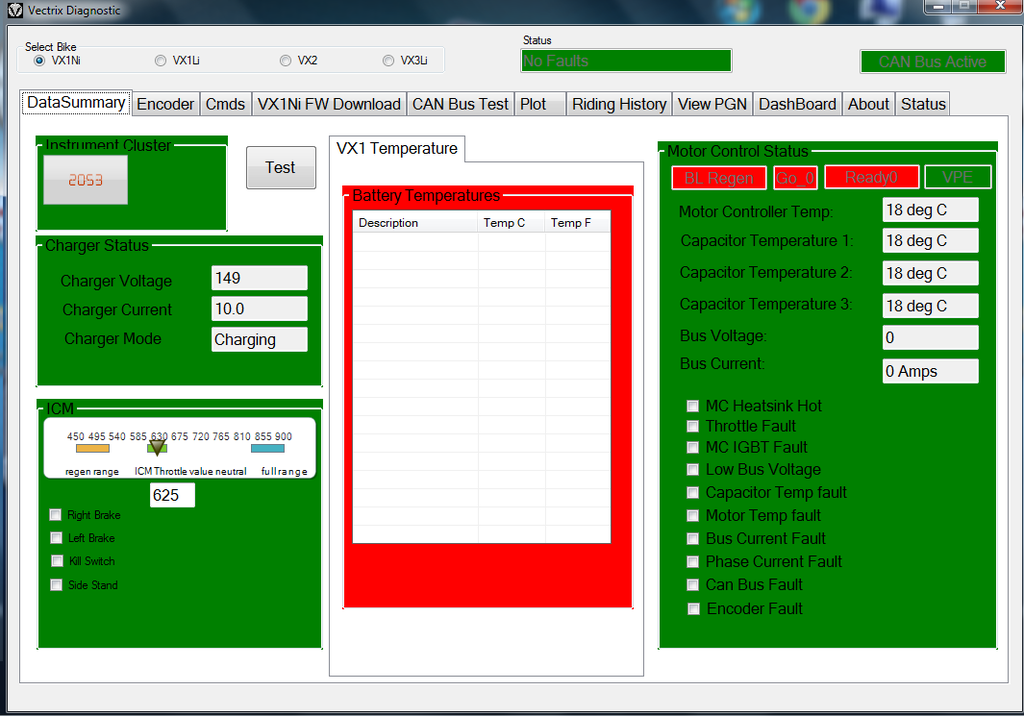Click the blue full range bar
The width and height of the screenshot is (1024, 716).
click(x=268, y=449)
